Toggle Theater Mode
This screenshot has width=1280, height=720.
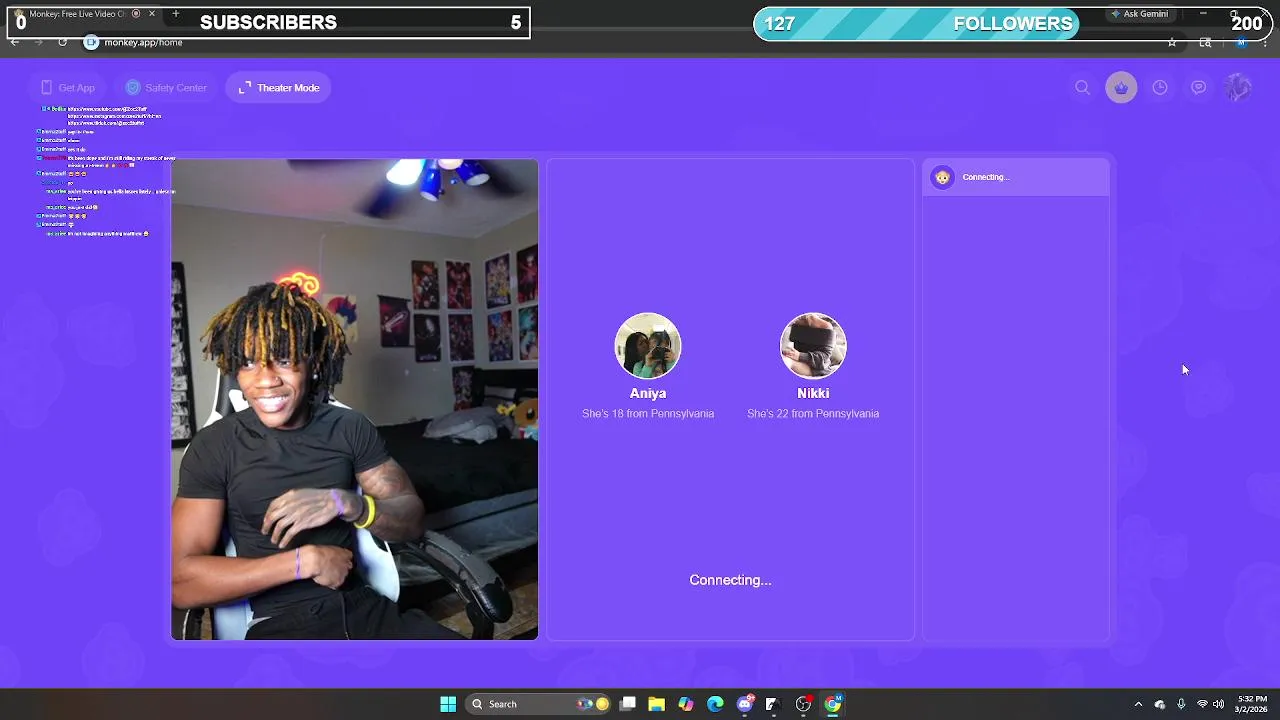tap(279, 88)
